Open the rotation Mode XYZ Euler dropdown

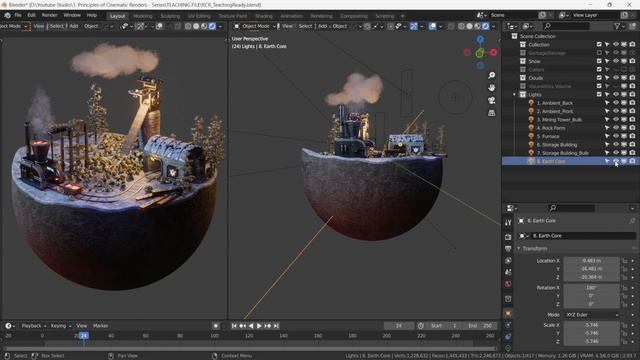pos(591,315)
